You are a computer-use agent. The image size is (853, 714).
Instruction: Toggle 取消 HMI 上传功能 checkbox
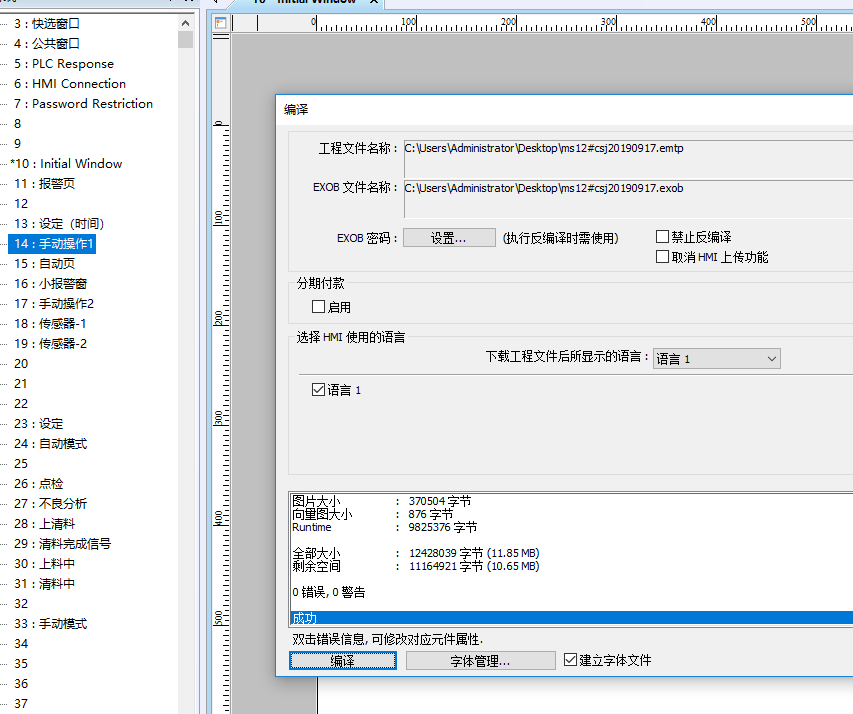[x=662, y=257]
